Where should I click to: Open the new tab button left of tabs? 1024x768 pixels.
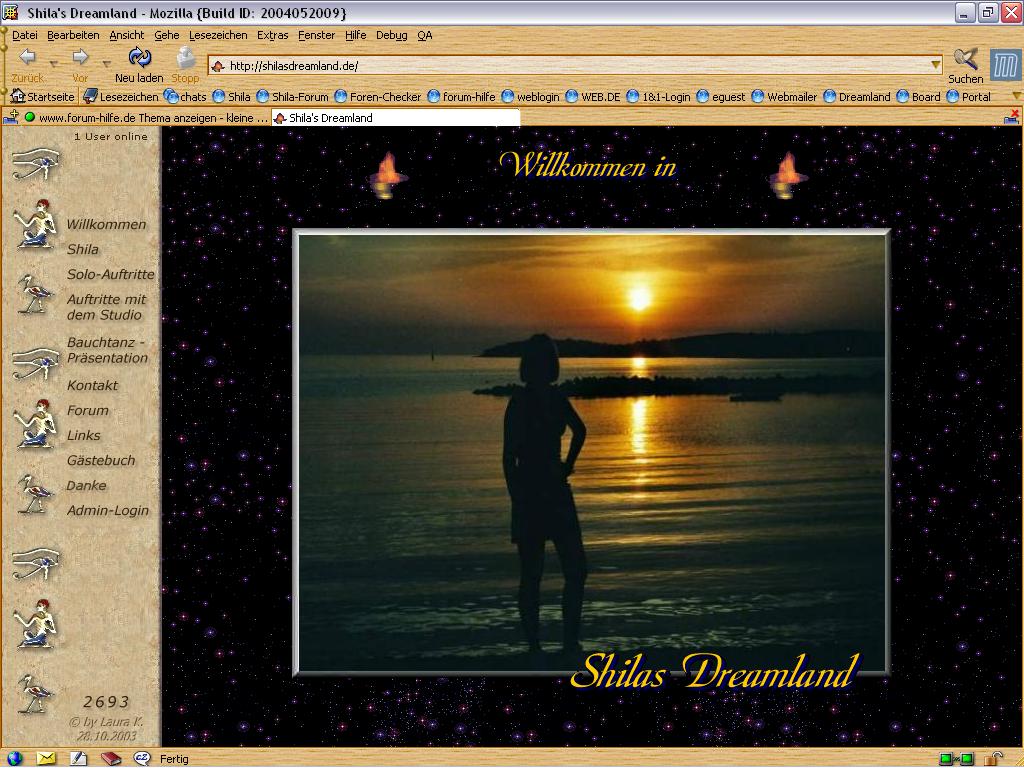[10, 117]
